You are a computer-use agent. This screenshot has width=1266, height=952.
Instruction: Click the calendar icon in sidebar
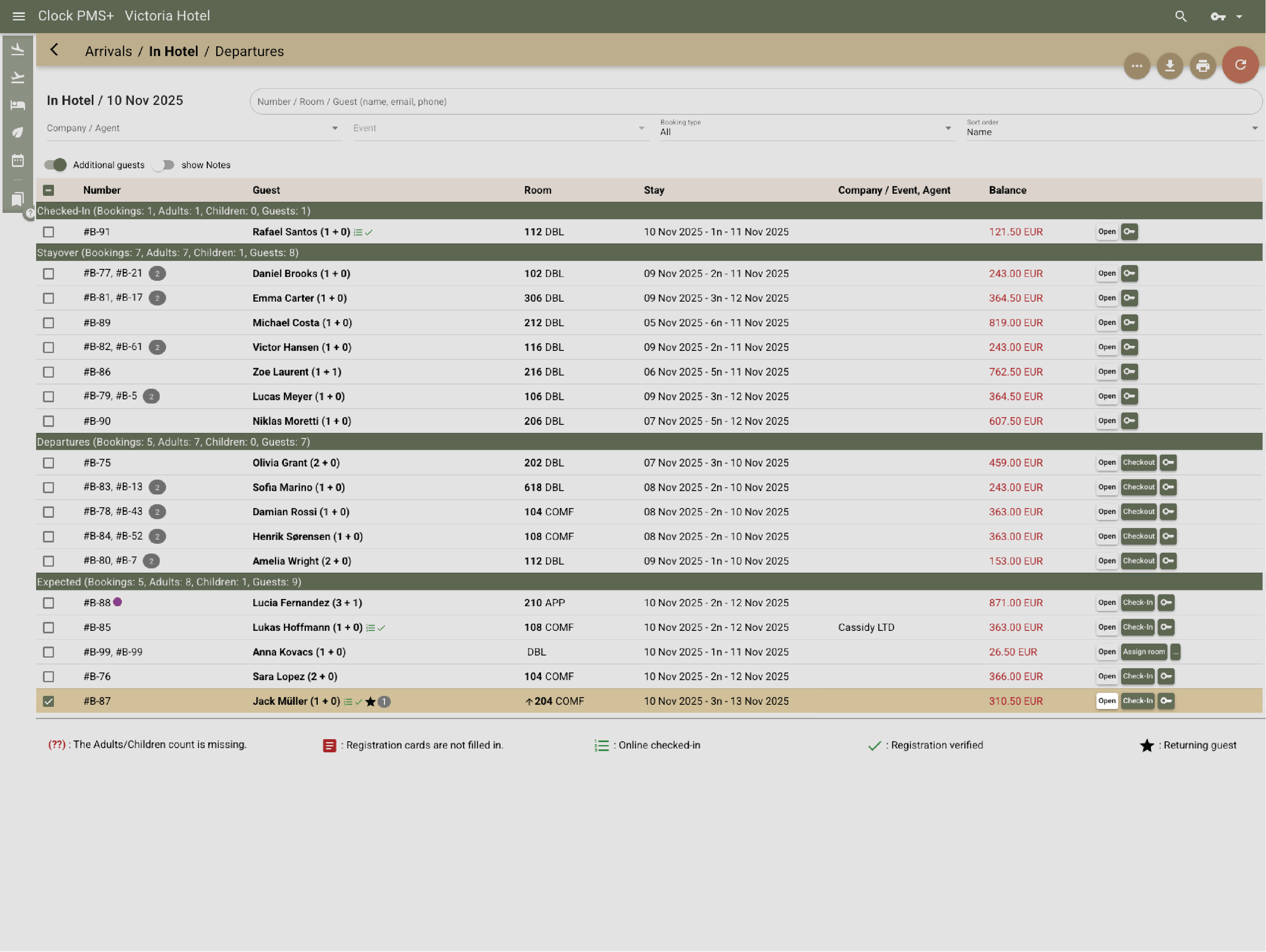click(18, 160)
